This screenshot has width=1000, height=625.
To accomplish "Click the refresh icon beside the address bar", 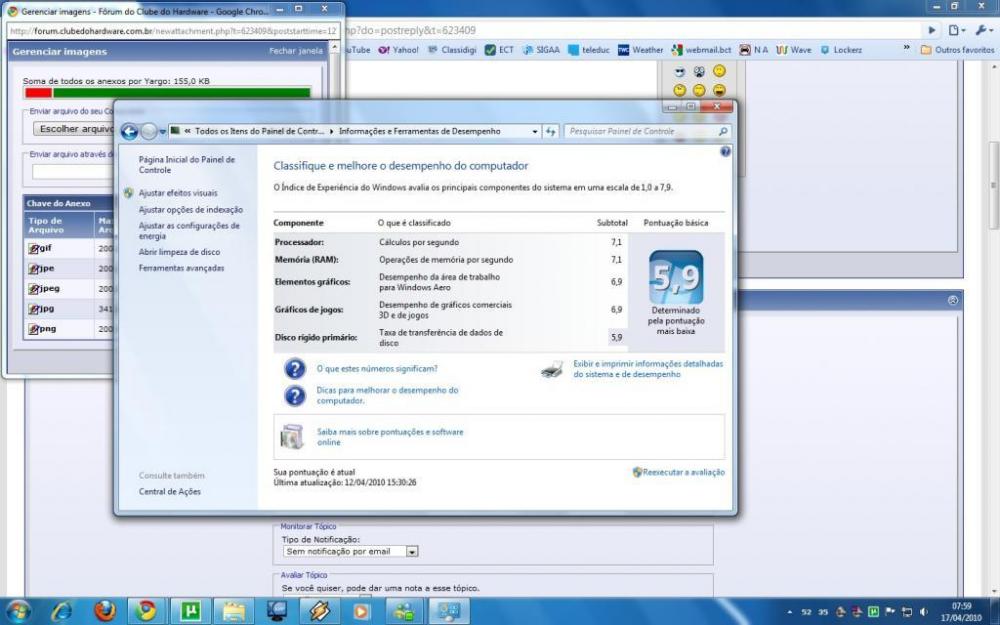I will 551,131.
